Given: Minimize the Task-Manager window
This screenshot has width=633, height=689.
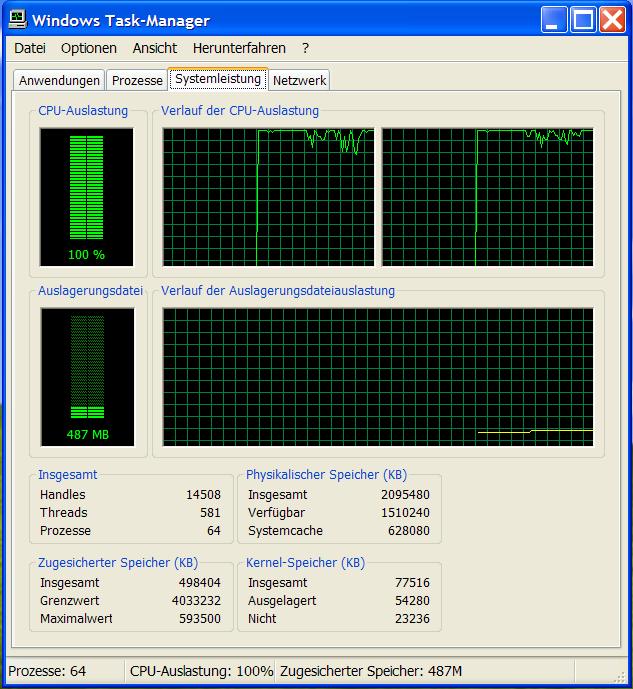Looking at the screenshot, I should [553, 20].
